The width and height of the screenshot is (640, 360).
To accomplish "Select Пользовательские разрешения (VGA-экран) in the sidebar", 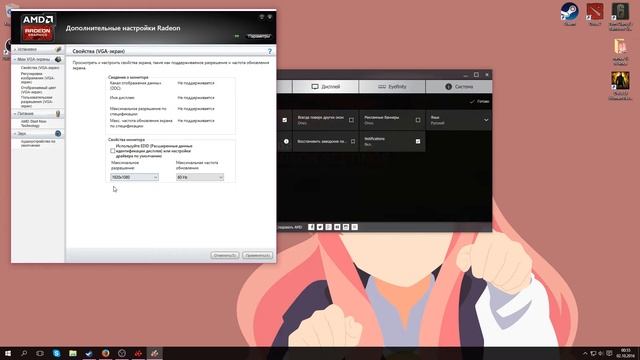I will point(37,102).
